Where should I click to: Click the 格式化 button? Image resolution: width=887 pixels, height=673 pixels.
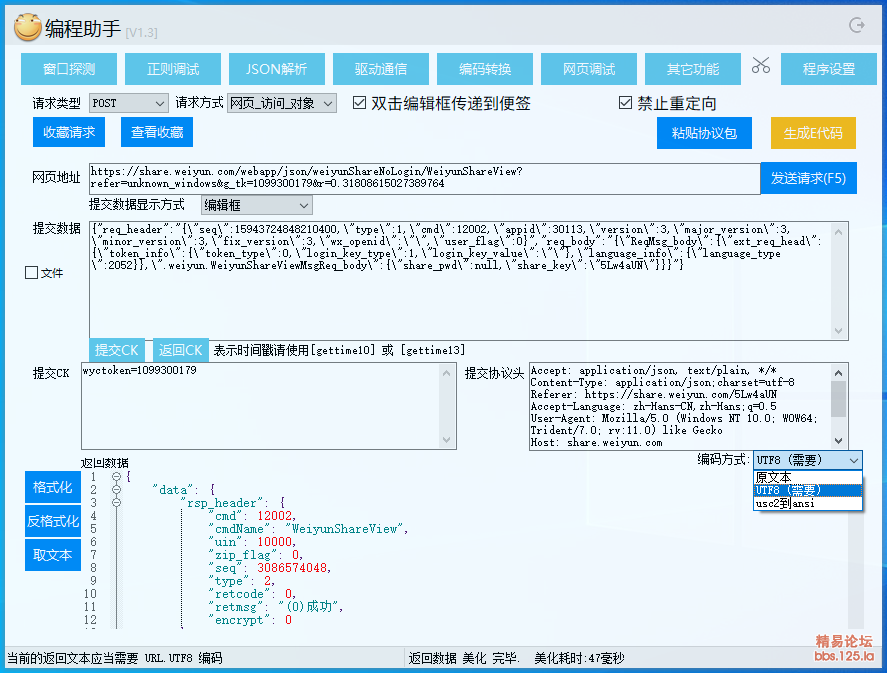coord(53,487)
